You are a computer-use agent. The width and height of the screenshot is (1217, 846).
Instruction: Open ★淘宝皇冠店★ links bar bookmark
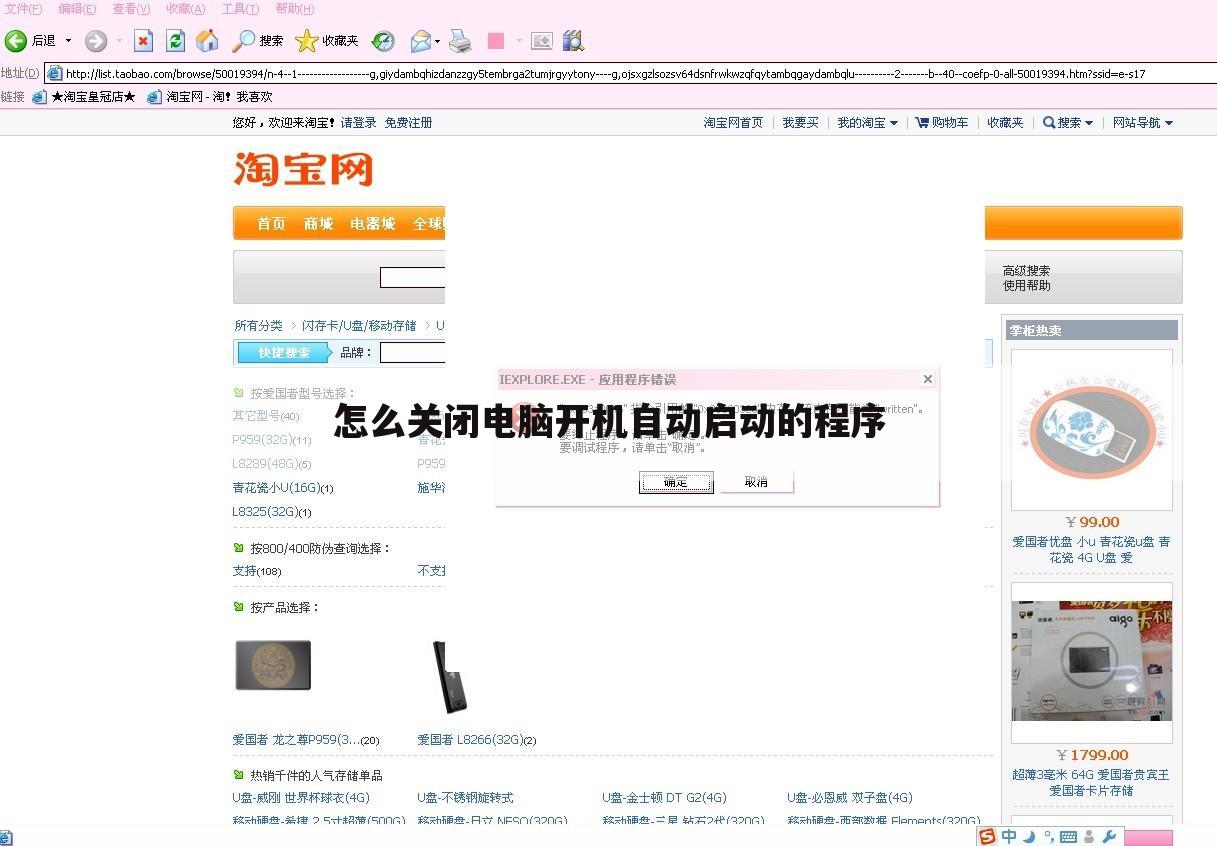tap(84, 97)
